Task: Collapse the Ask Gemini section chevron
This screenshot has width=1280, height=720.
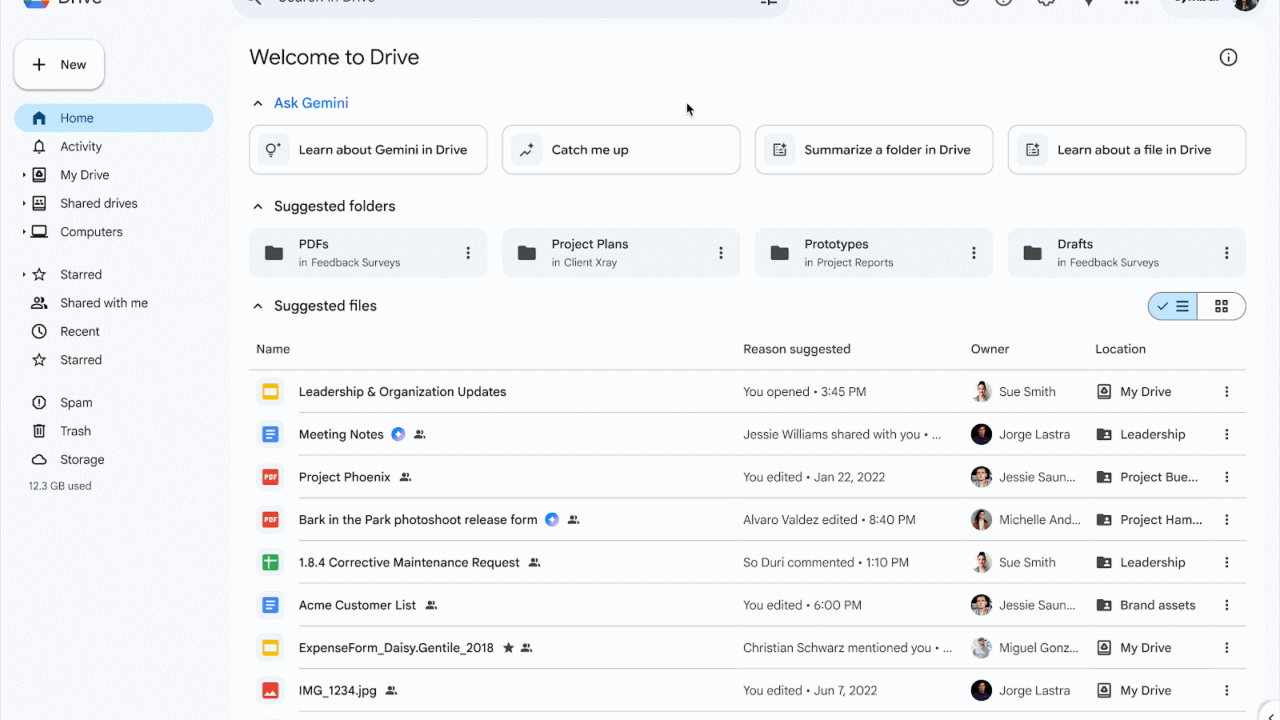Action: [x=258, y=103]
